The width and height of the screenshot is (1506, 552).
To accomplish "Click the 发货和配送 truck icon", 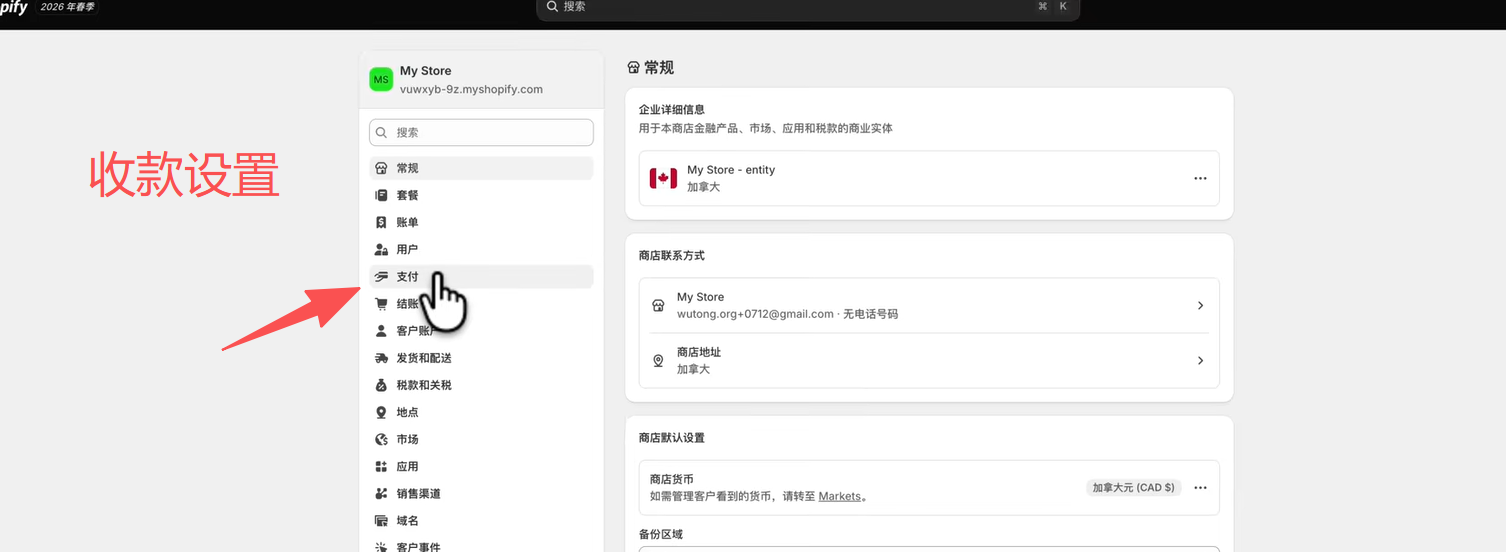I will click(381, 358).
